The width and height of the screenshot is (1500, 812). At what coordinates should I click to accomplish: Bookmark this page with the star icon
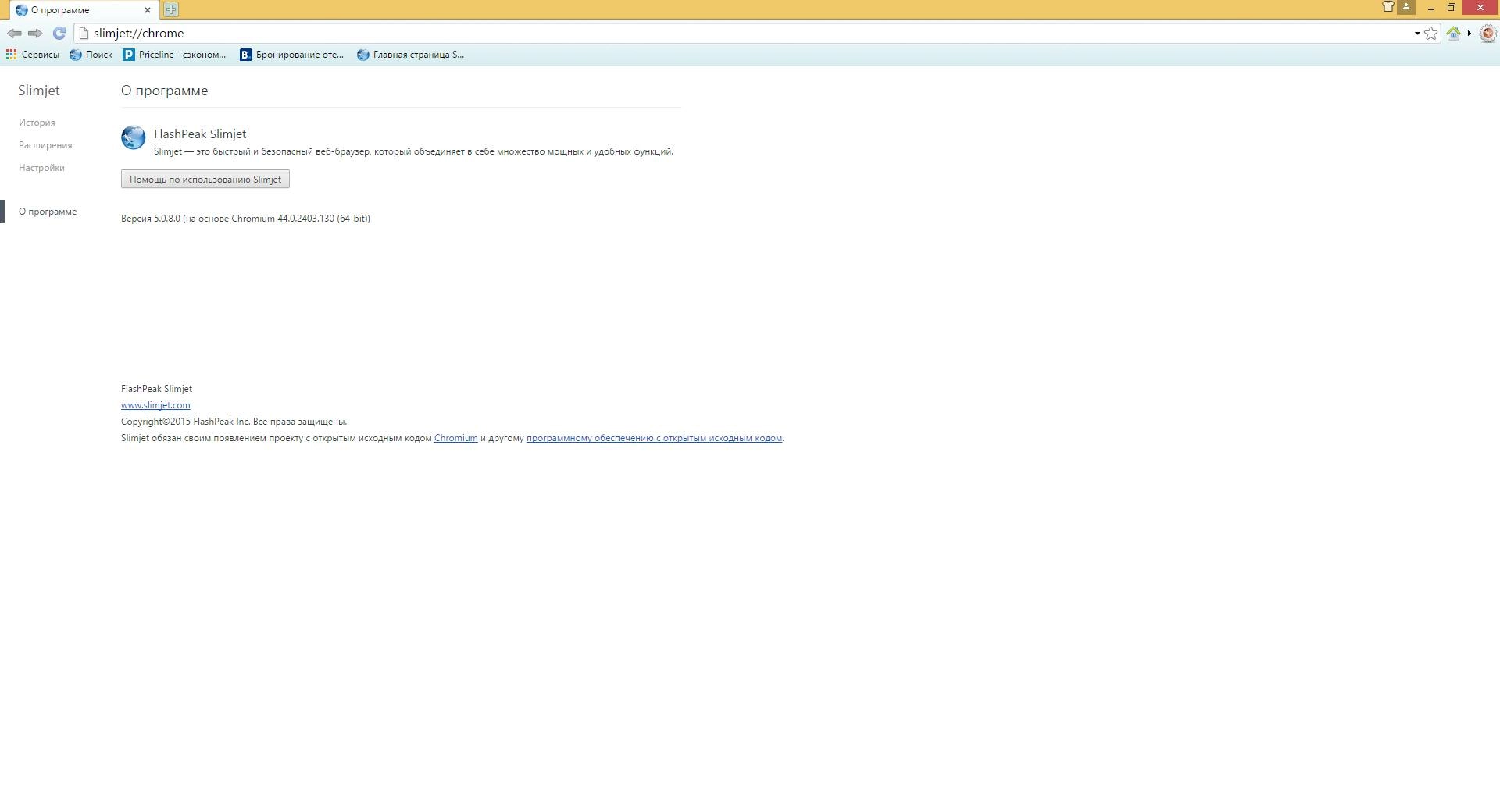tap(1430, 33)
